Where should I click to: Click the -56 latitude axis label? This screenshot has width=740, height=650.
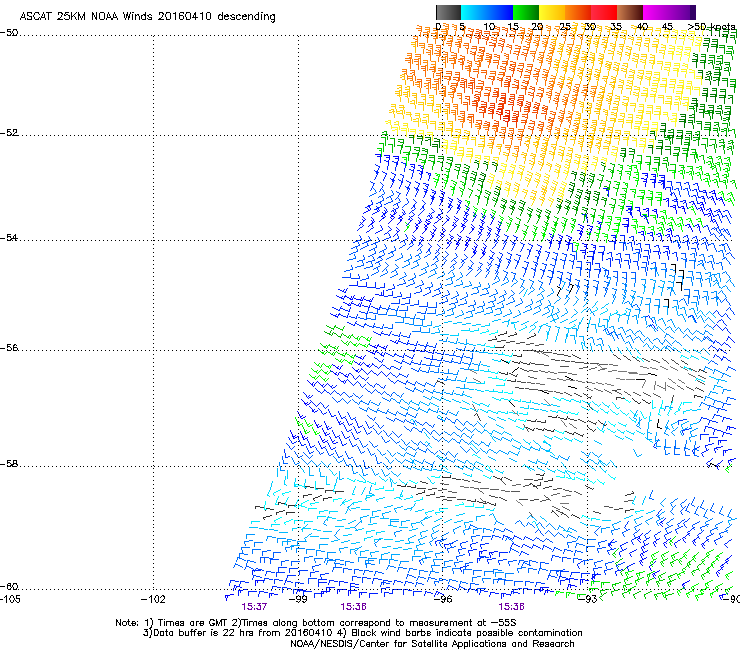9,347
